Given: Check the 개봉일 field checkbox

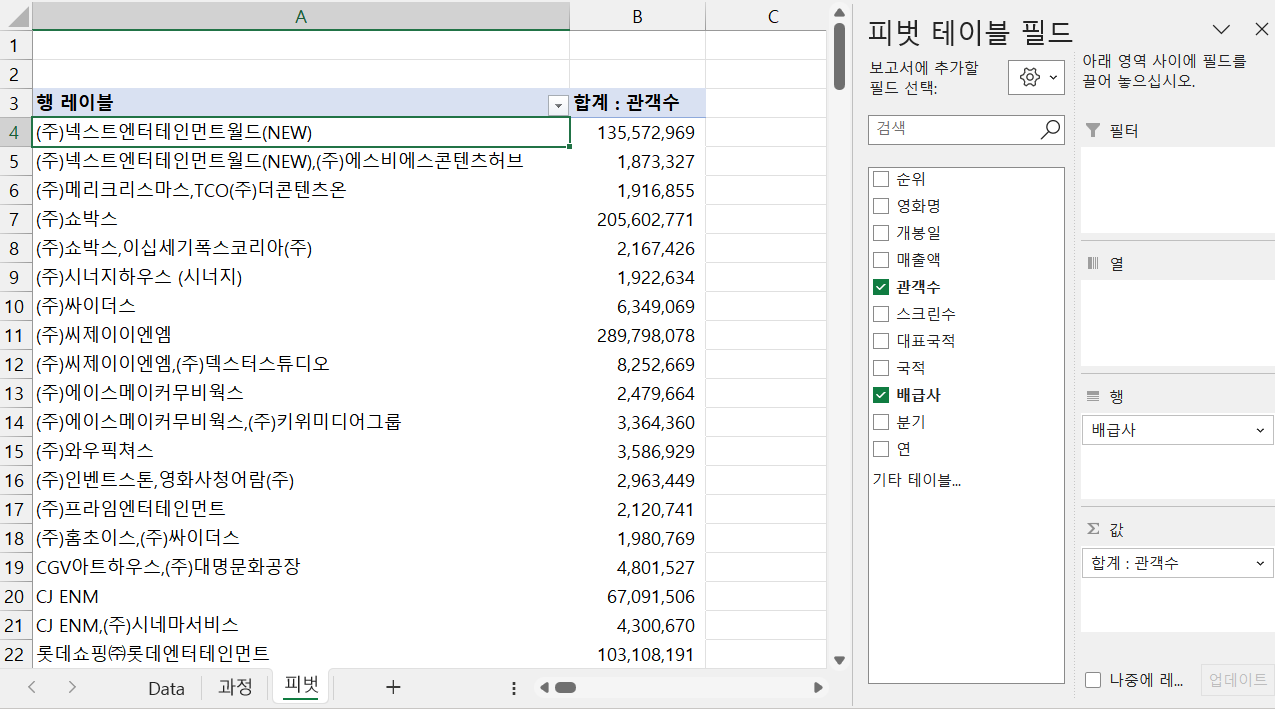Looking at the screenshot, I should (x=881, y=233).
